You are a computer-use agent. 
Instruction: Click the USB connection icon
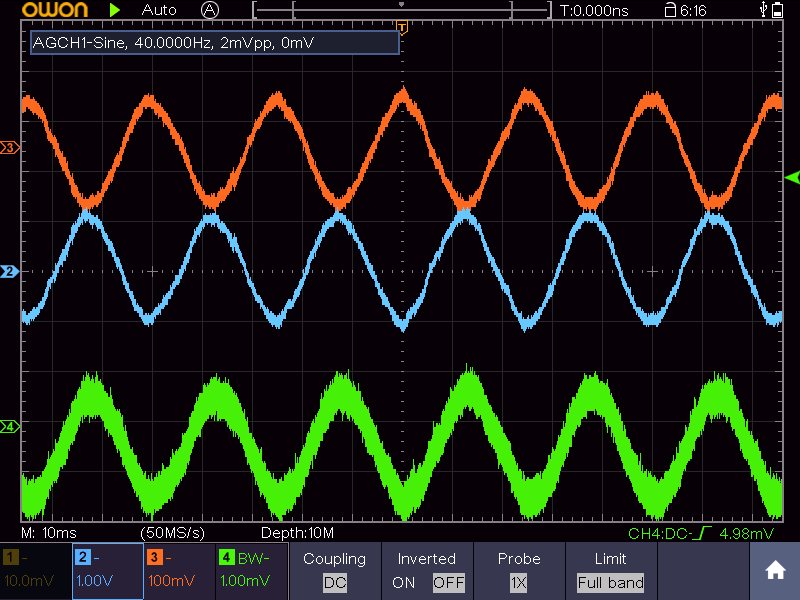[x=763, y=10]
